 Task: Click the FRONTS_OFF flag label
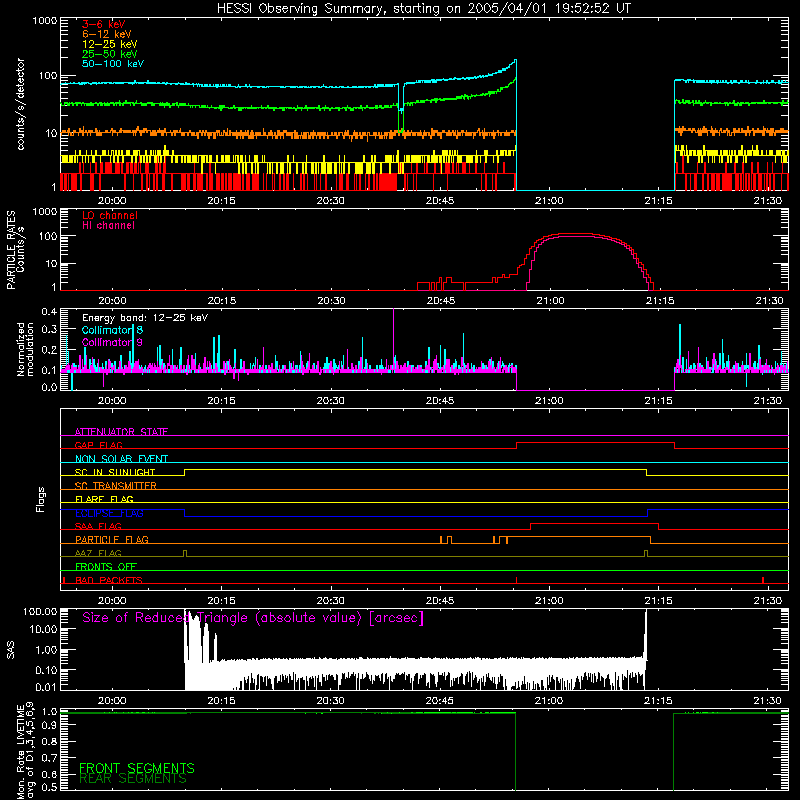(x=106, y=566)
